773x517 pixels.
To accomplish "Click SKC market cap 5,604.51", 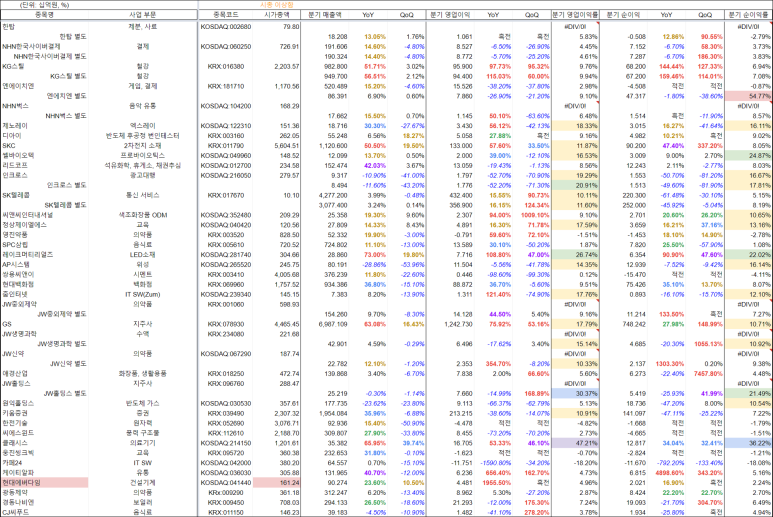I will (286, 145).
